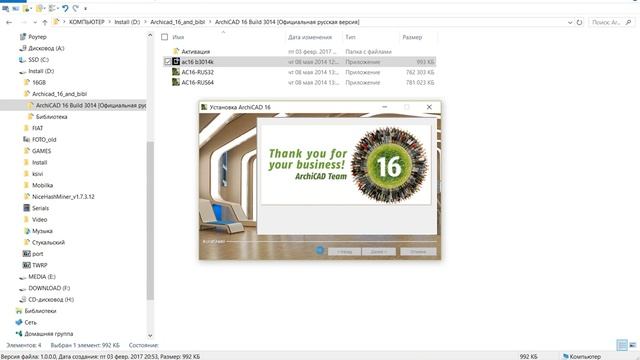Open the GAMES folder in tree

(42, 151)
